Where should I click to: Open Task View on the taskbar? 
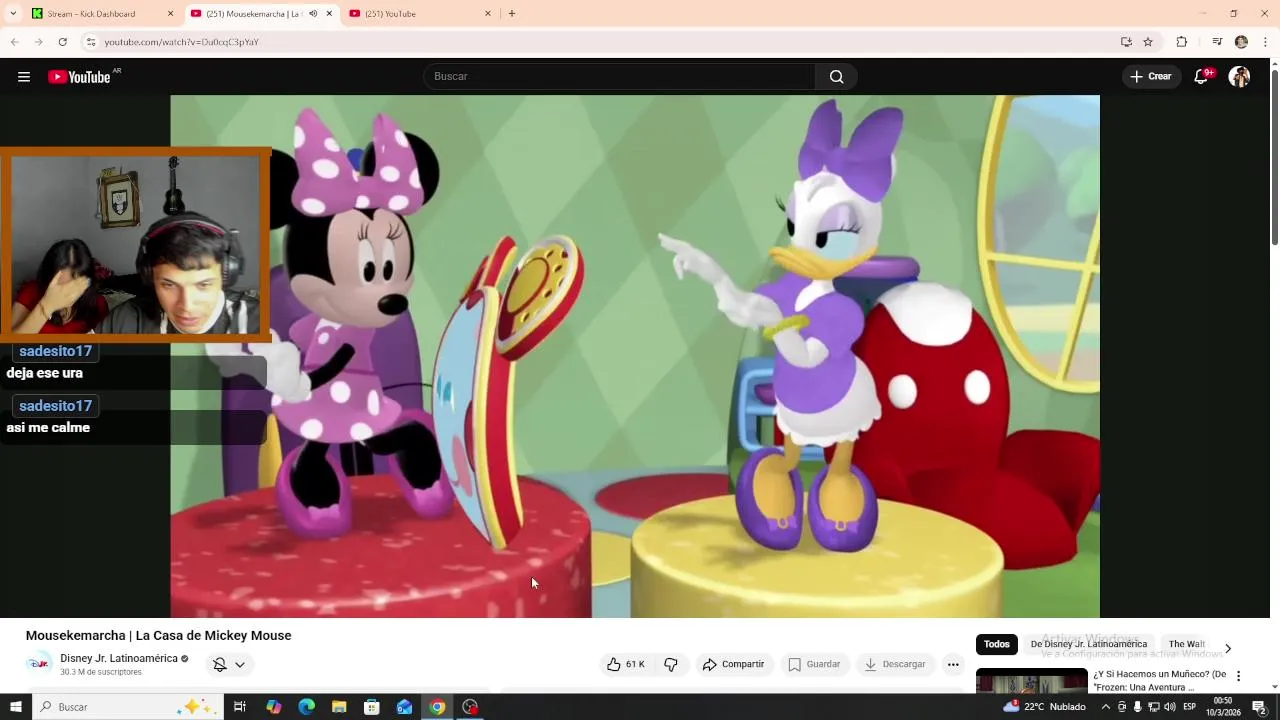240,707
